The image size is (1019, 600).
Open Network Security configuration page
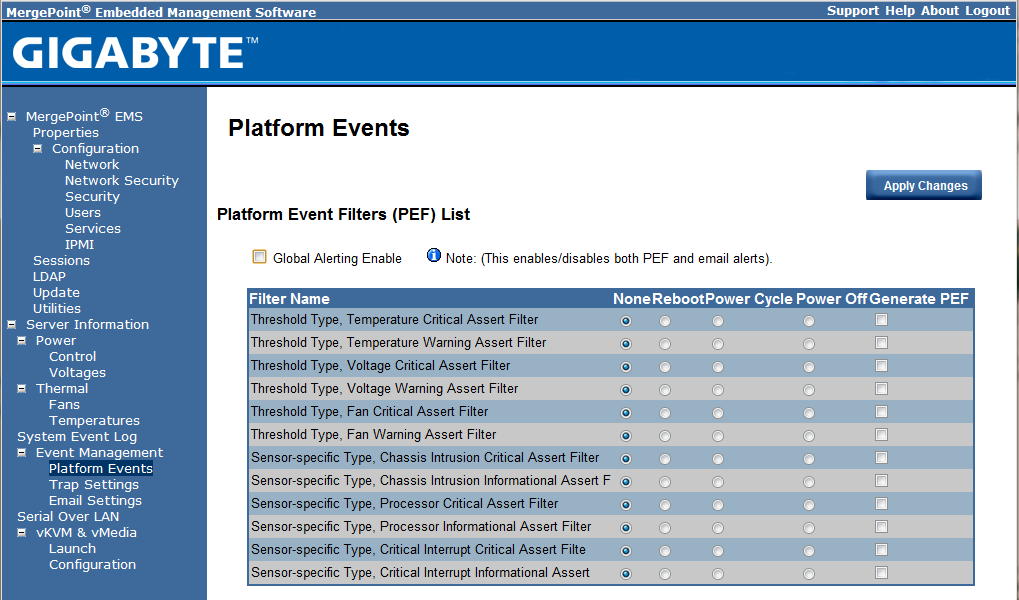(121, 180)
